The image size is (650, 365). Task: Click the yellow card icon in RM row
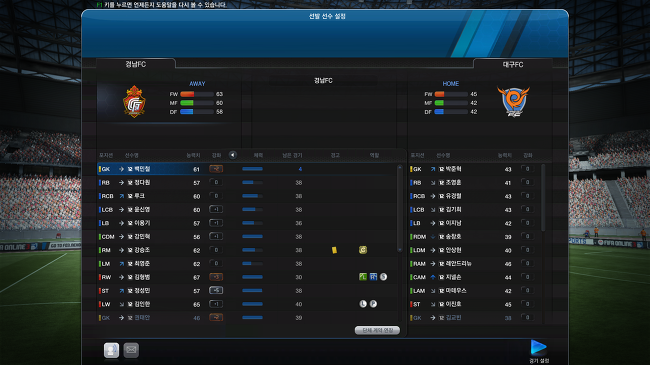click(x=334, y=250)
